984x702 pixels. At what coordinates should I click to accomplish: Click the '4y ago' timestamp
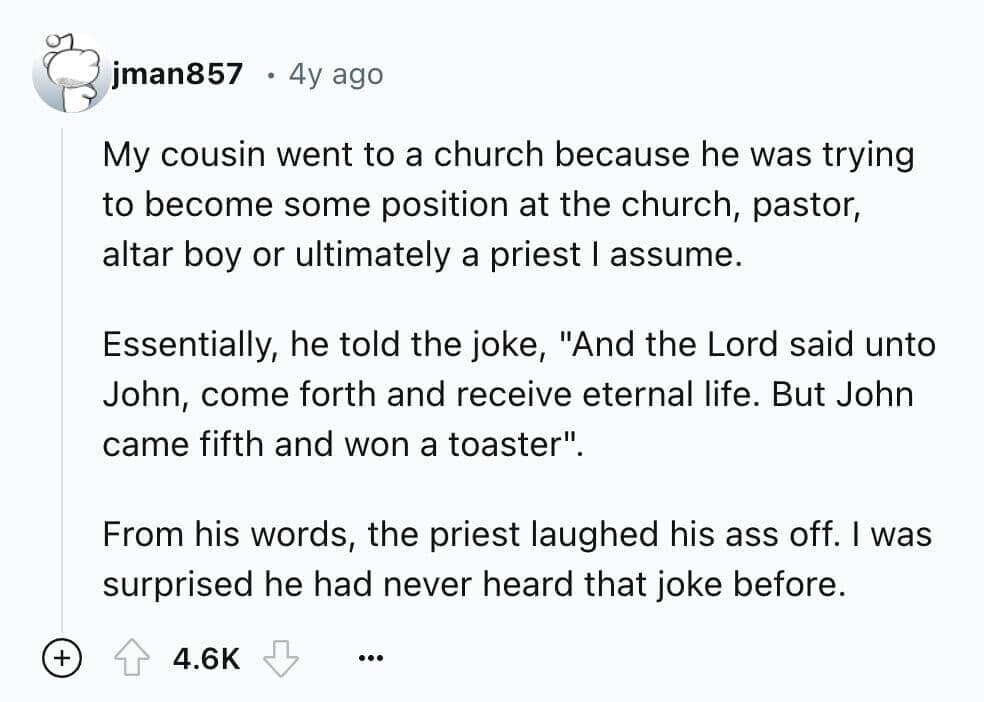(x=335, y=74)
